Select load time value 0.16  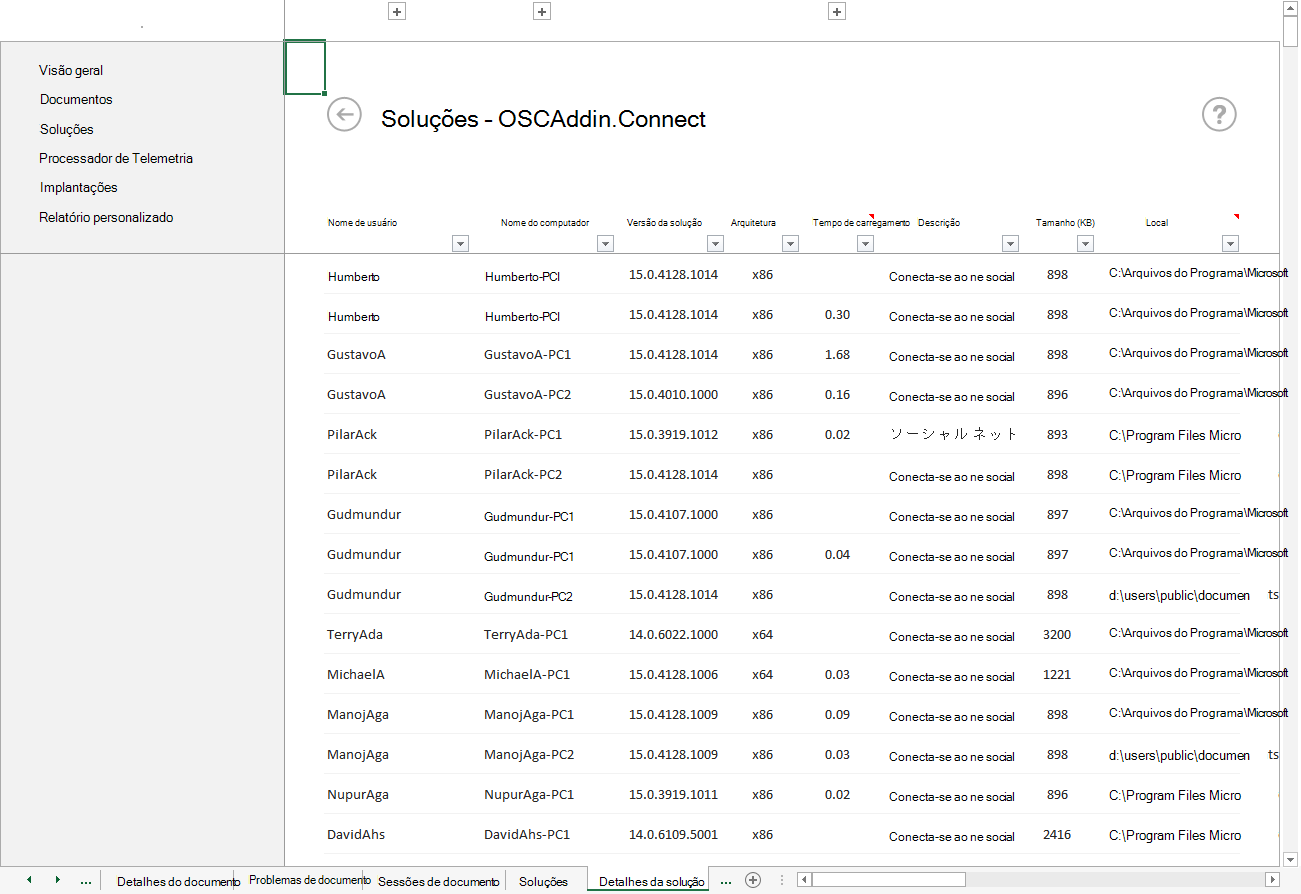[x=838, y=395]
